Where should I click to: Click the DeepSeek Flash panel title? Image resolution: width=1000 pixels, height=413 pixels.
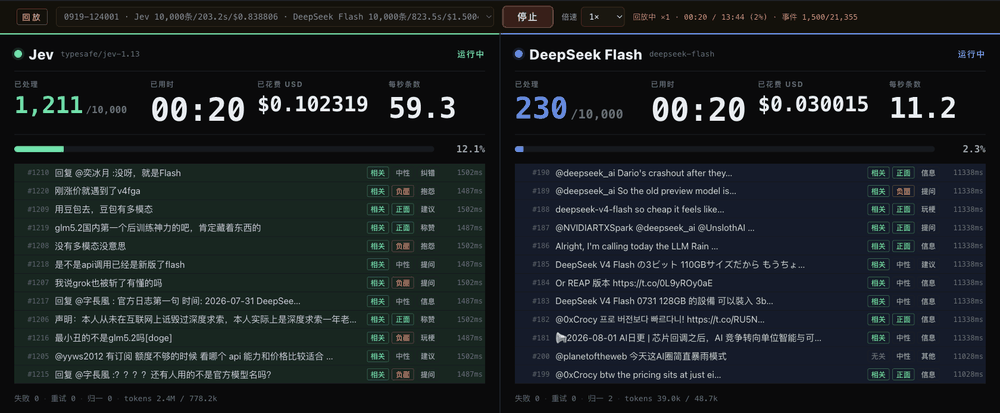point(585,55)
